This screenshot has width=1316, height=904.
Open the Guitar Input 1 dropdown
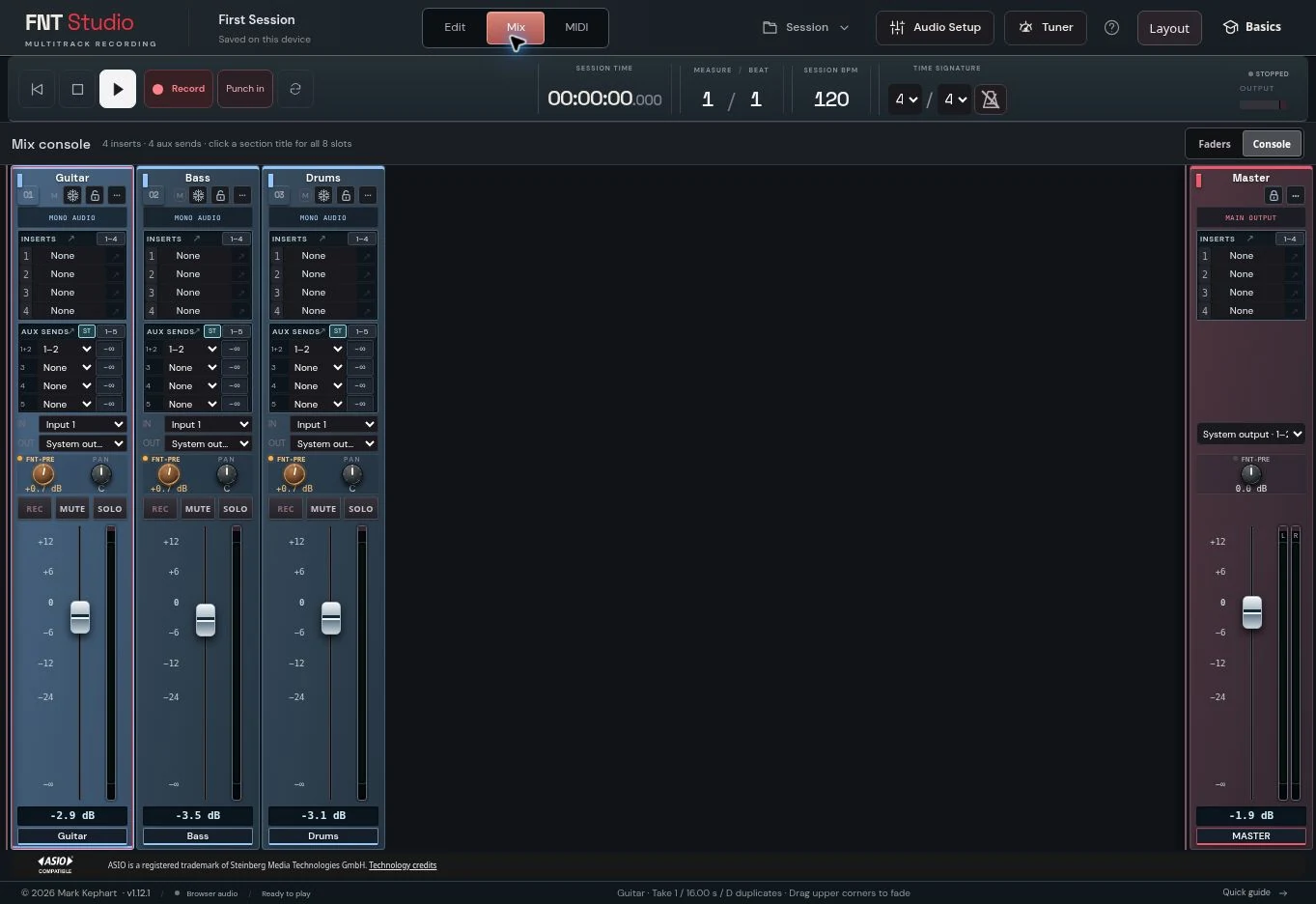(83, 425)
